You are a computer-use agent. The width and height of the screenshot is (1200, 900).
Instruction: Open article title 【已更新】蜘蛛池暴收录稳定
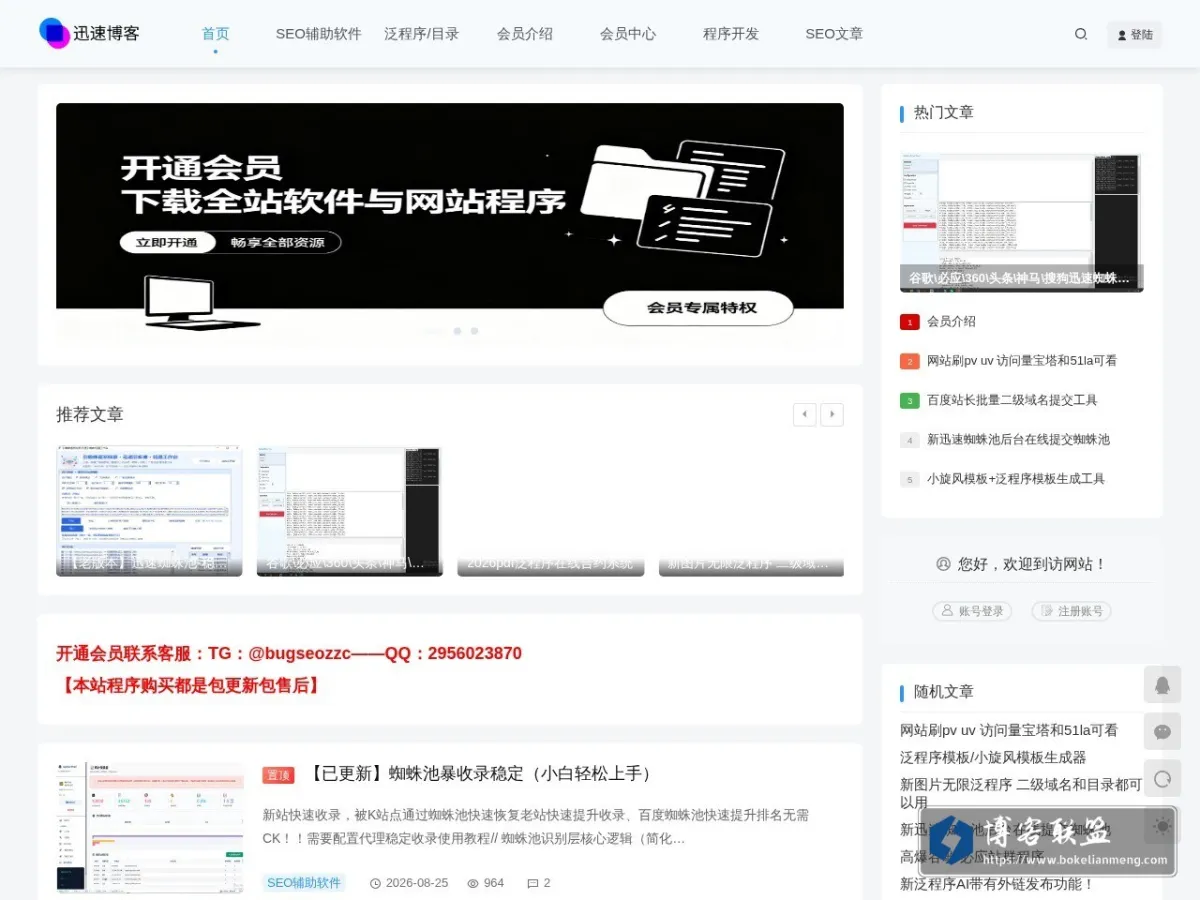pos(481,774)
